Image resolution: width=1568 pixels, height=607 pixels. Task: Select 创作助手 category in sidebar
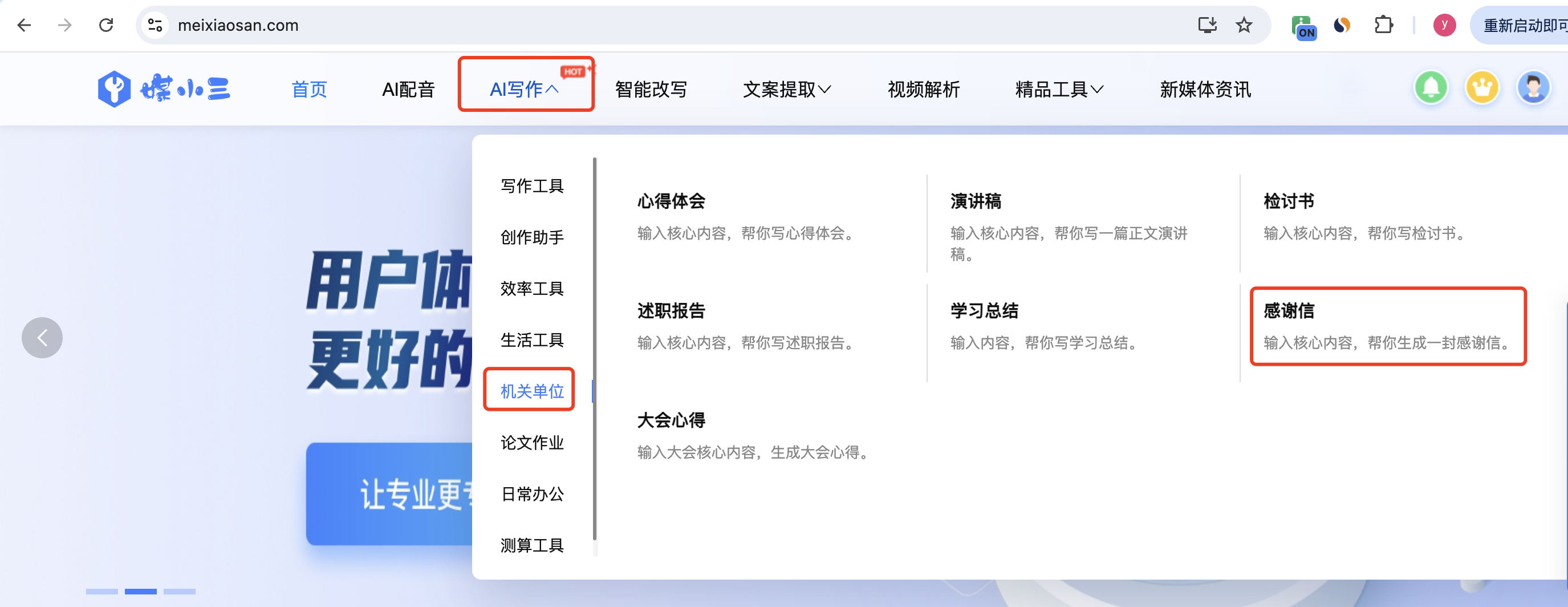pos(532,237)
